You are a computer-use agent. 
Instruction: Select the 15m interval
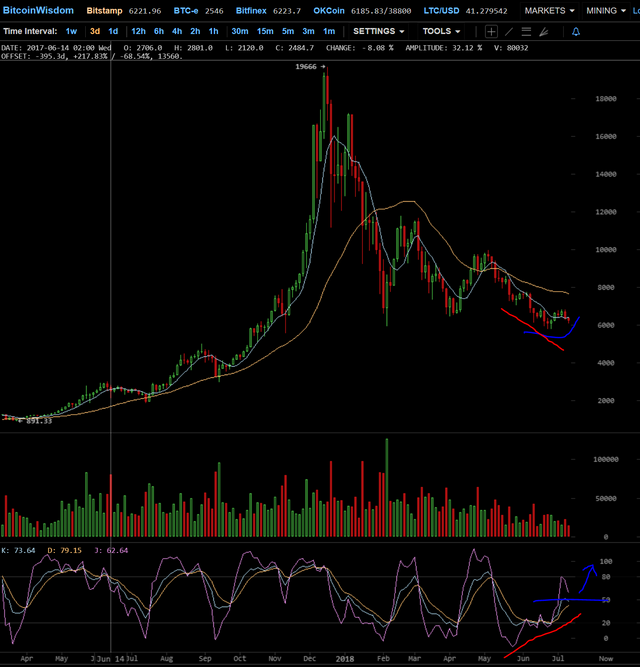pos(265,31)
